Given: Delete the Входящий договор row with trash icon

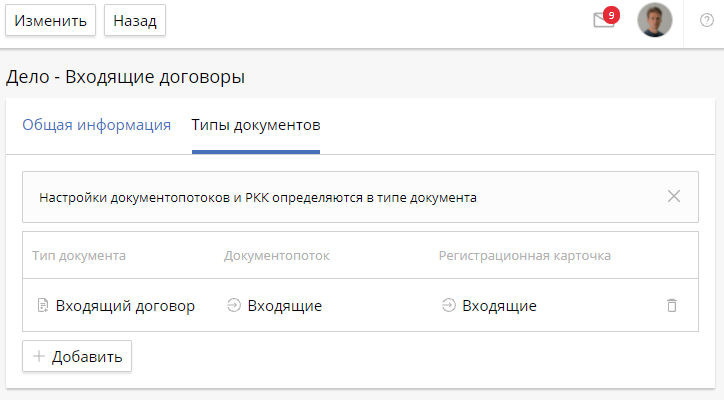Looking at the screenshot, I should [672, 305].
